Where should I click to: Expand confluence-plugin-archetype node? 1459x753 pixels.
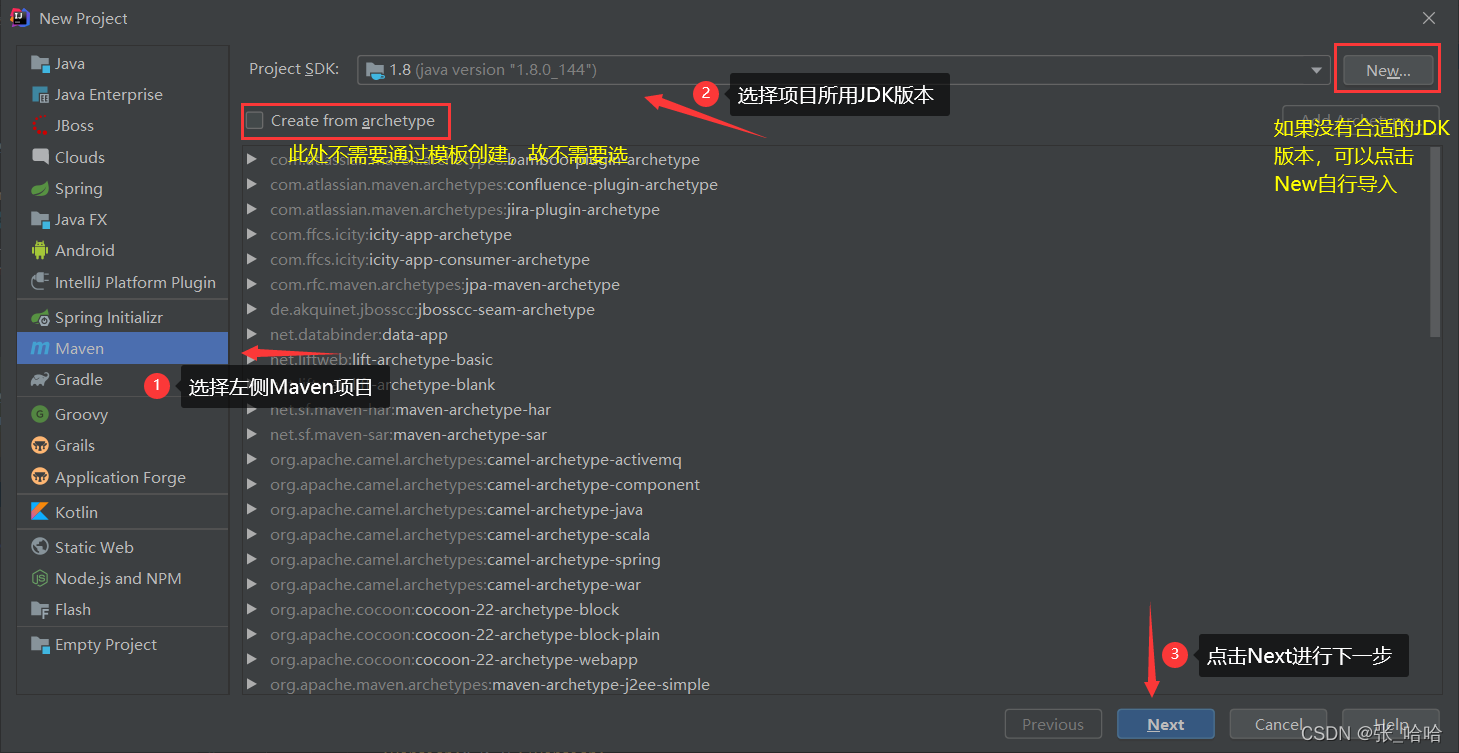coord(251,185)
